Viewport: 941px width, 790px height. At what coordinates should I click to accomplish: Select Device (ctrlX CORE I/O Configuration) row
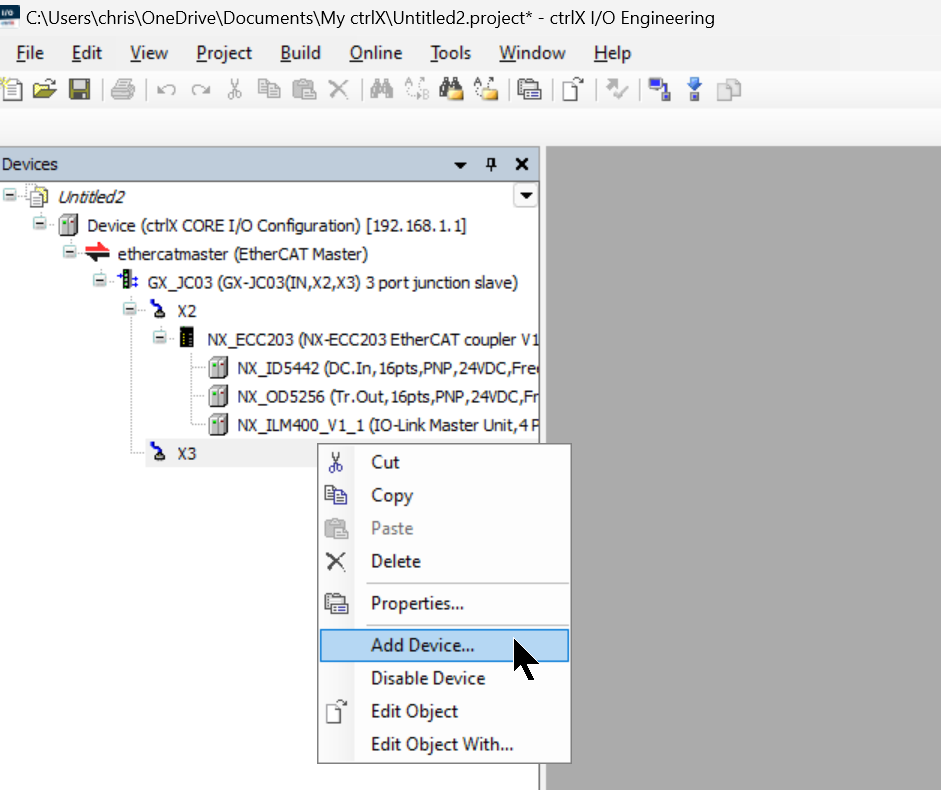277,226
